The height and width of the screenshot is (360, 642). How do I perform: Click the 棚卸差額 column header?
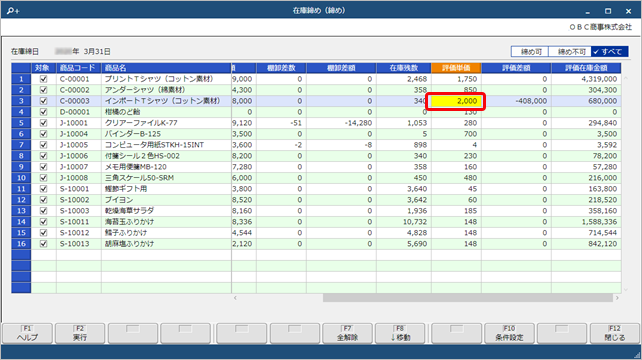tap(341, 68)
